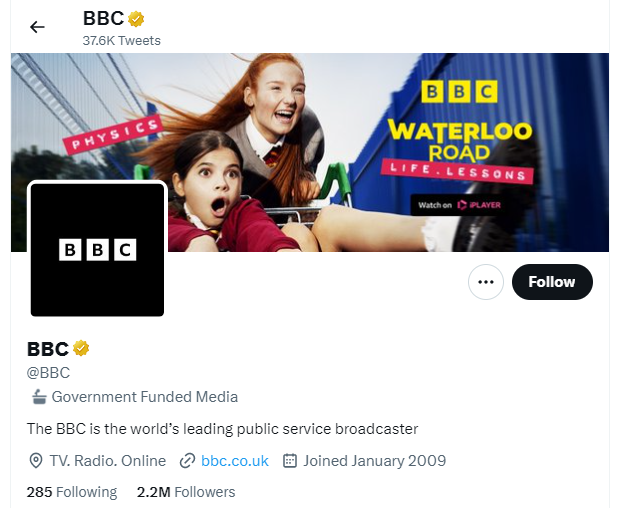Image resolution: width=623 pixels, height=508 pixels.
Task: Click the BBC title in the top header
Action: (x=104, y=18)
